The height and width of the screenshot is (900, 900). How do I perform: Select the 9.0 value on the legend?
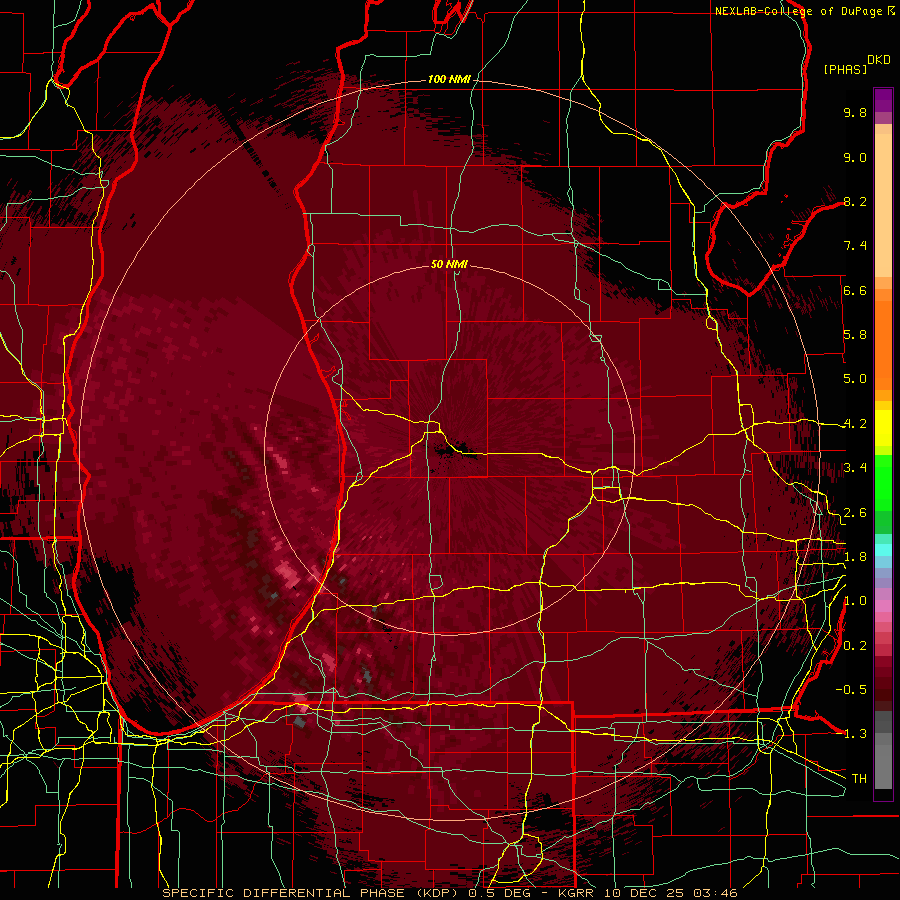point(855,157)
